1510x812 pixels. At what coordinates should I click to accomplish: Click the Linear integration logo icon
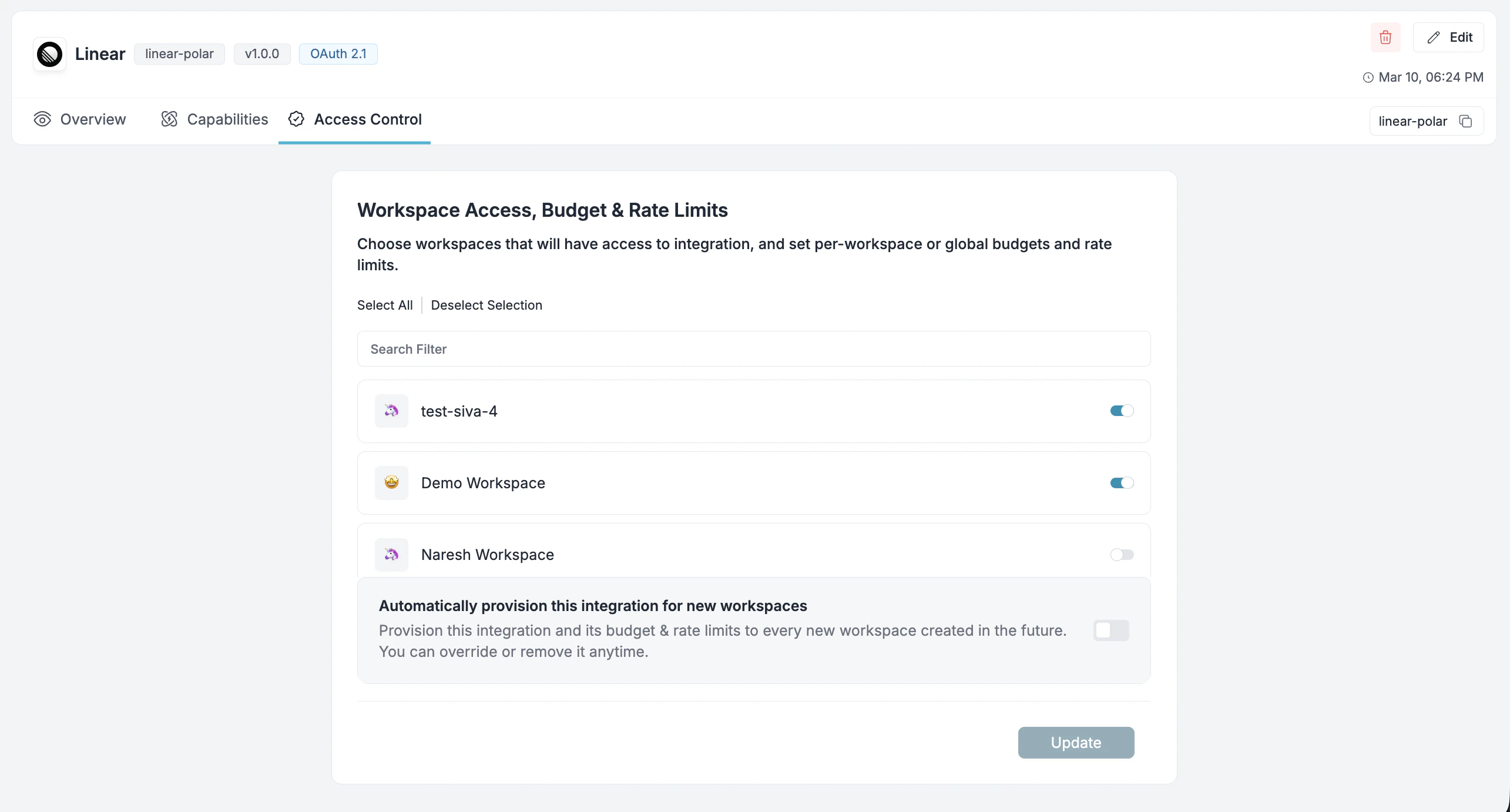[x=49, y=53]
